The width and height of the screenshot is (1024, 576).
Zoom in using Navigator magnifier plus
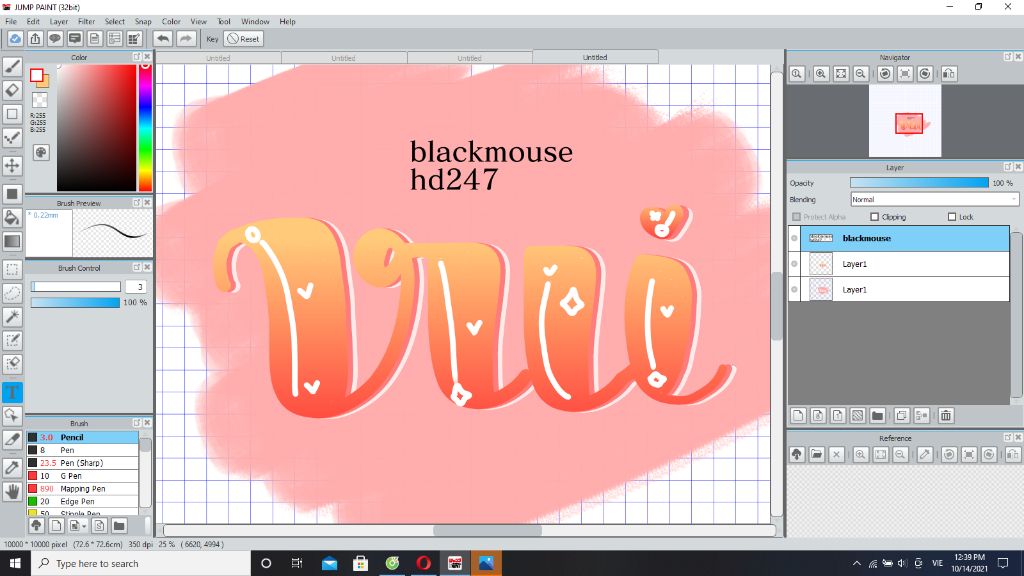pos(821,74)
